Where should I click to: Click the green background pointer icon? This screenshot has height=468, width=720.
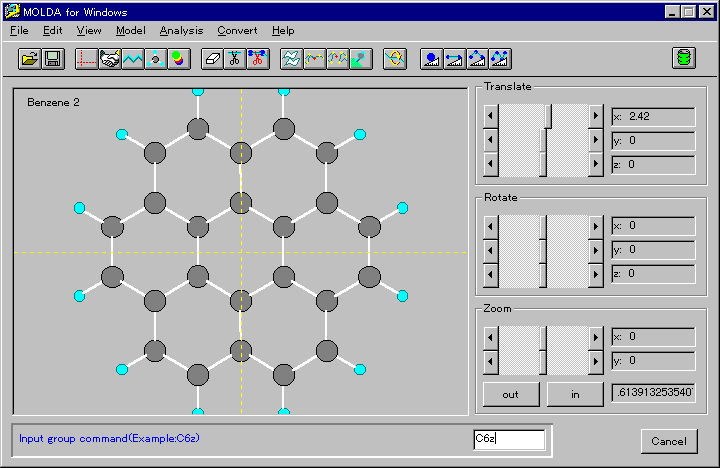(360, 59)
